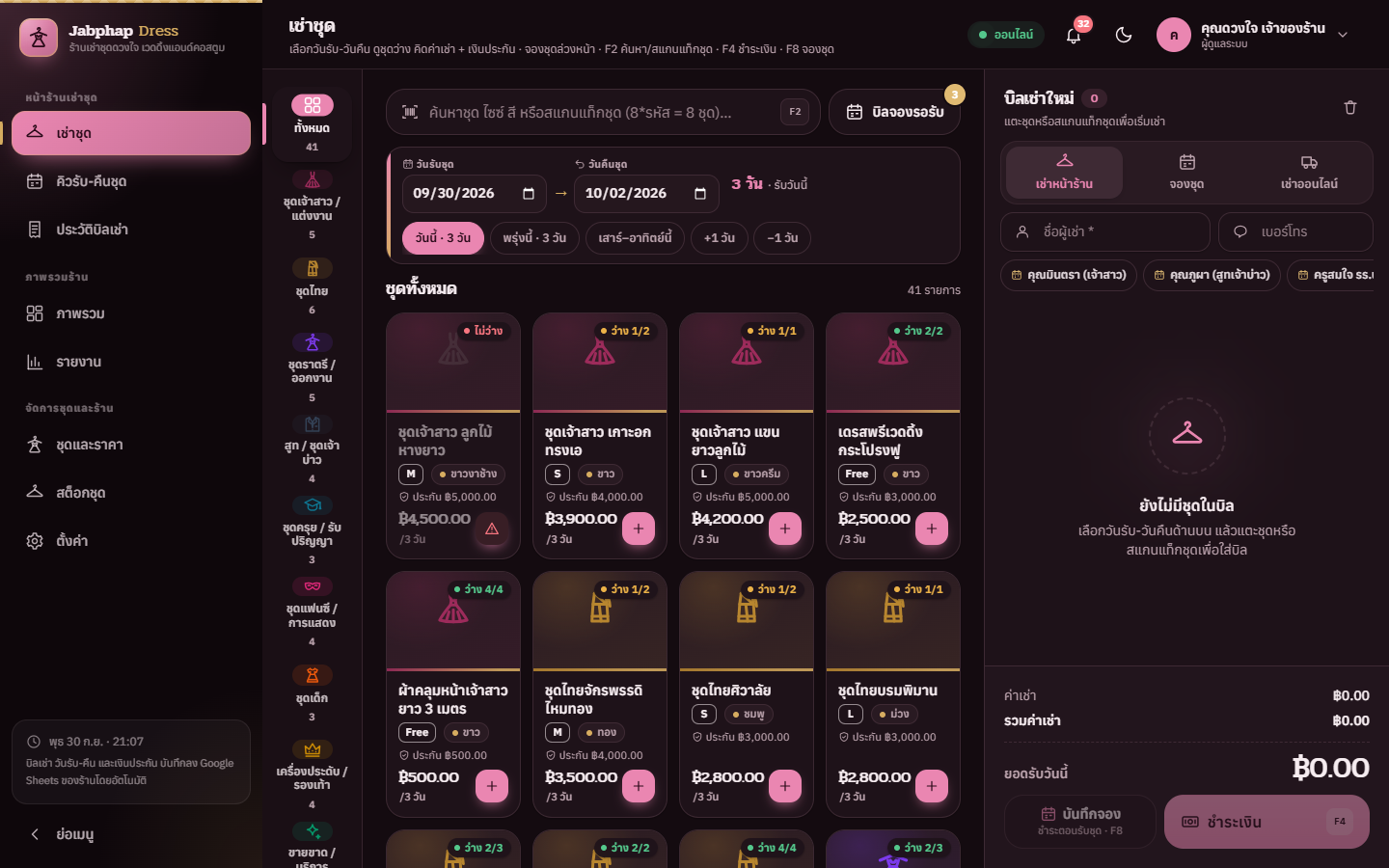Add ชุดเจ้าสาว เกาะอก ทรงเอ to bill
The height and width of the screenshot is (868, 1389).
point(639,529)
